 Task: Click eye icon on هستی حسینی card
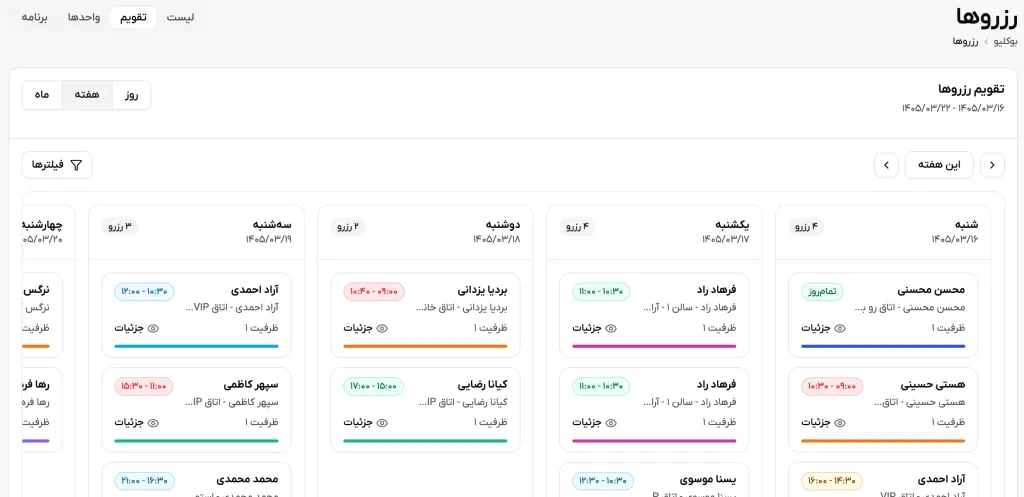click(840, 423)
